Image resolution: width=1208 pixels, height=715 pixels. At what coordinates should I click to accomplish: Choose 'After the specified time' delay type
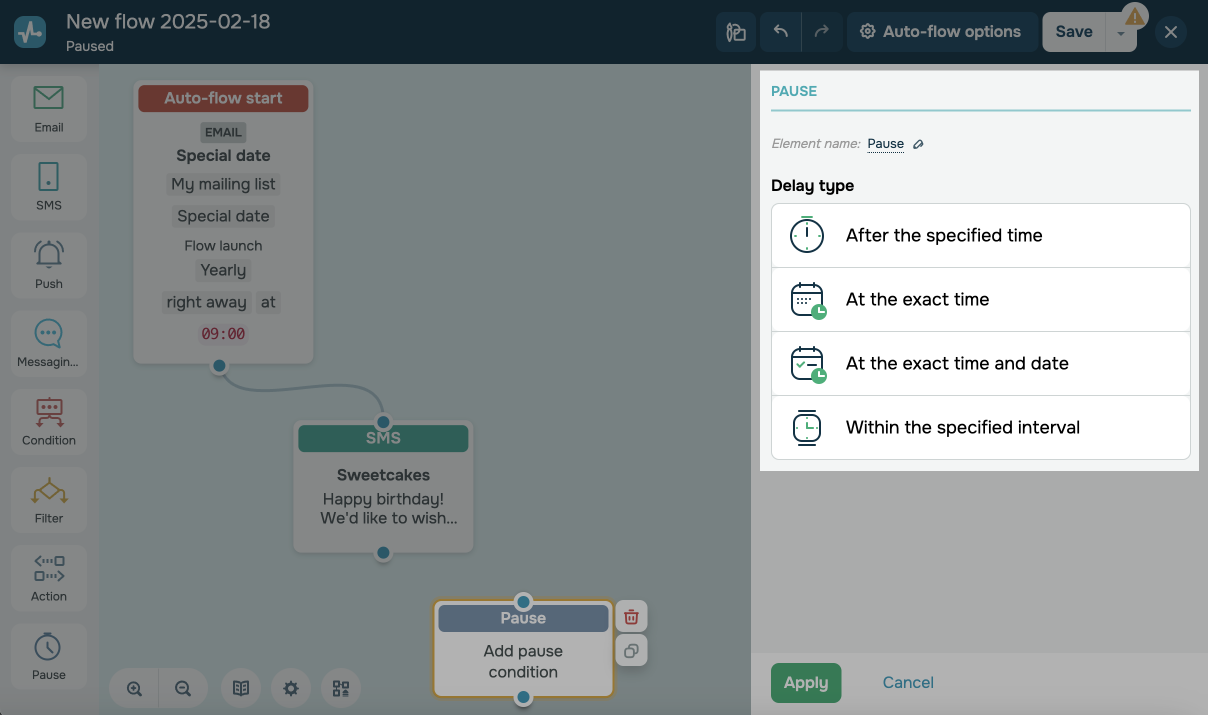pyautogui.click(x=981, y=236)
